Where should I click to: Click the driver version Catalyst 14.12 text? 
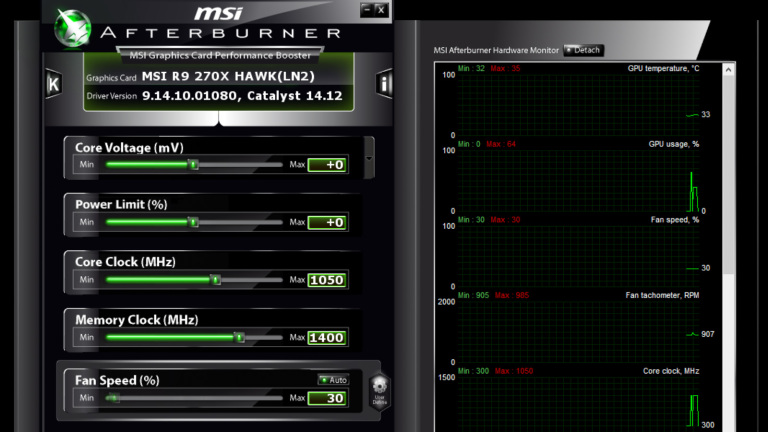click(294, 96)
